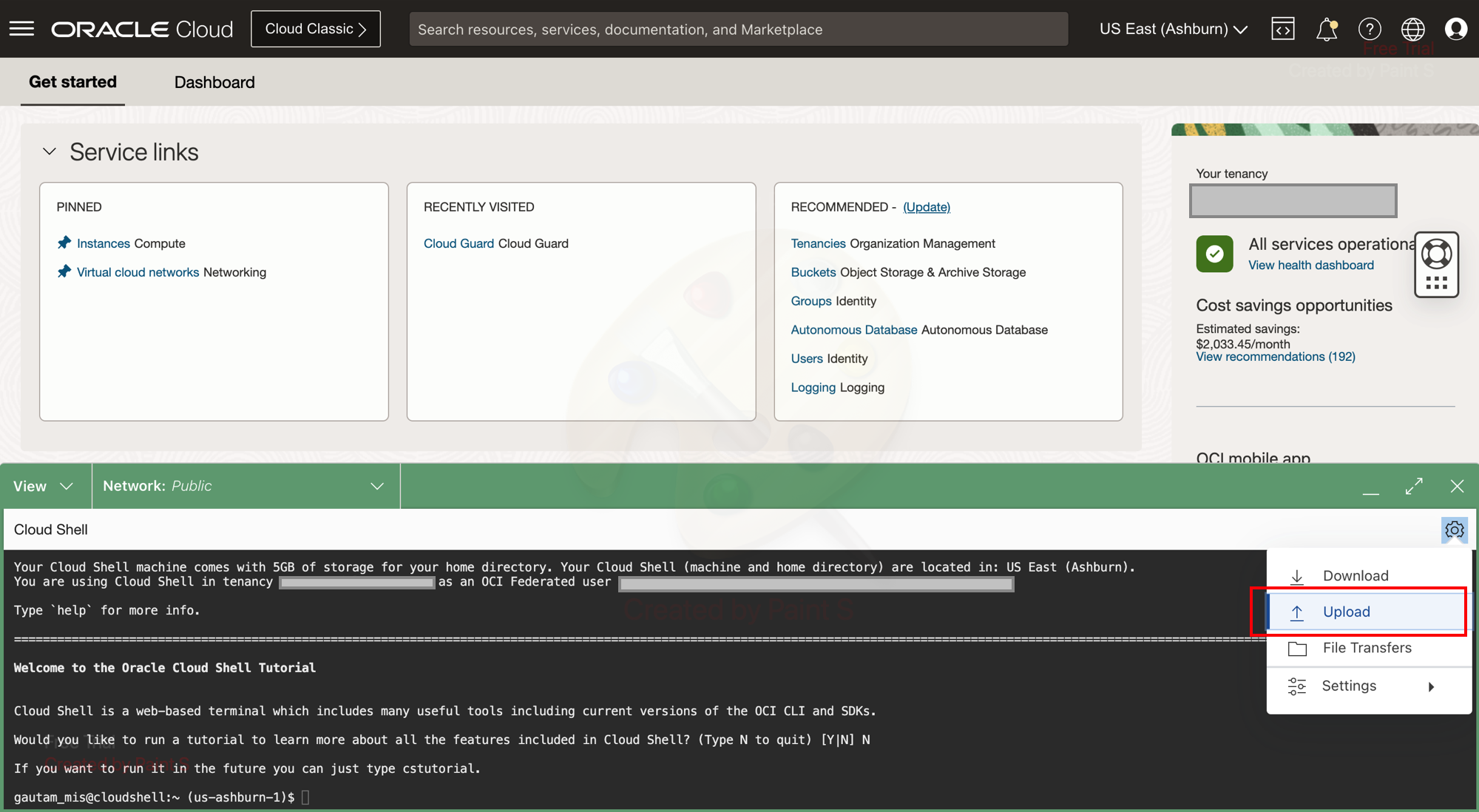Expand Cloud Shell to full screen

[x=1414, y=486]
